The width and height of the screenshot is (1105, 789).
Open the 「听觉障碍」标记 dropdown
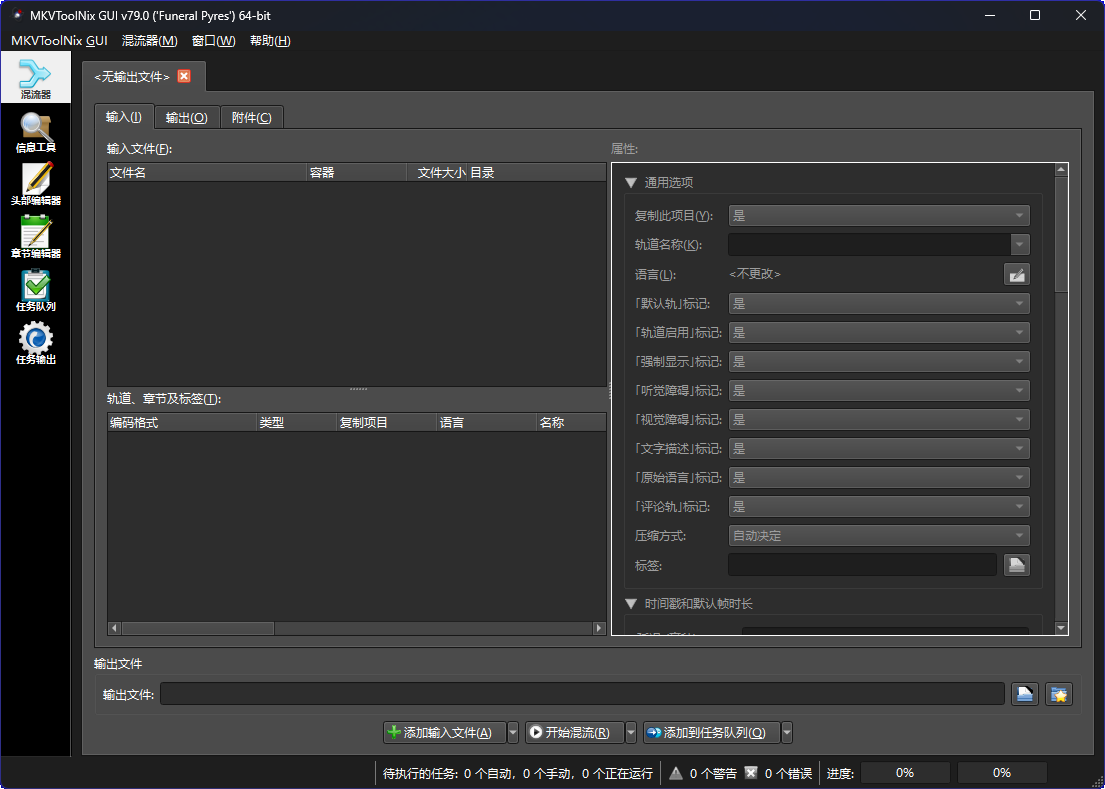[x=879, y=390]
